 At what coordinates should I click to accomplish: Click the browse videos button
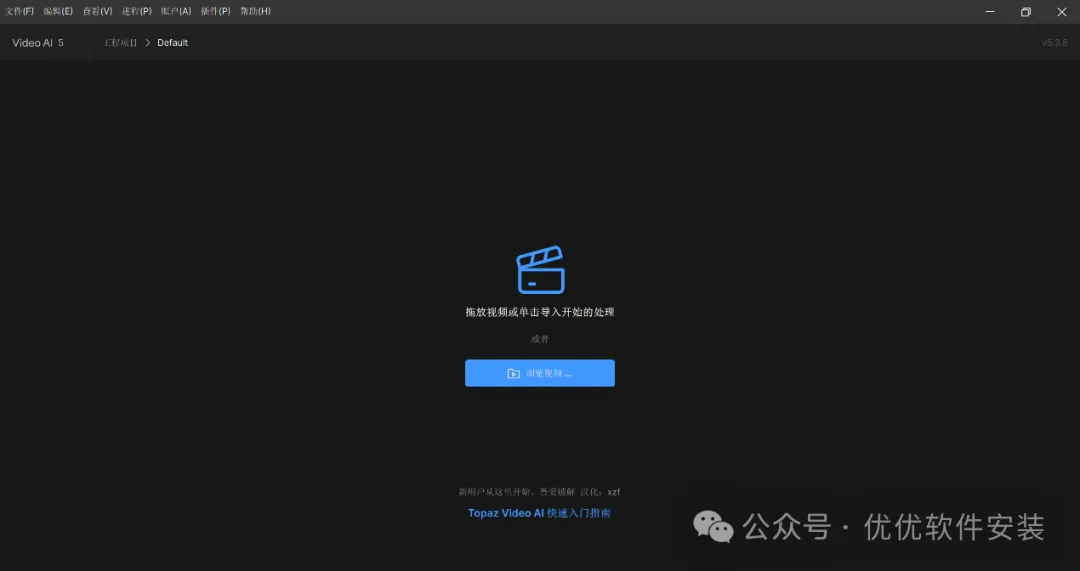539,373
